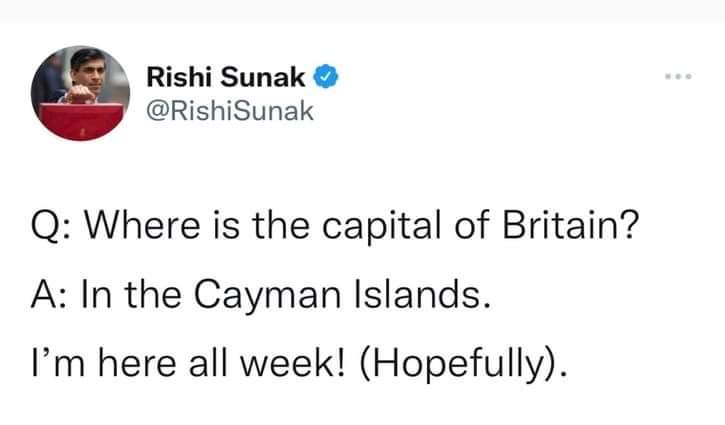Click the word "Islands." in the tweet

coord(422,295)
